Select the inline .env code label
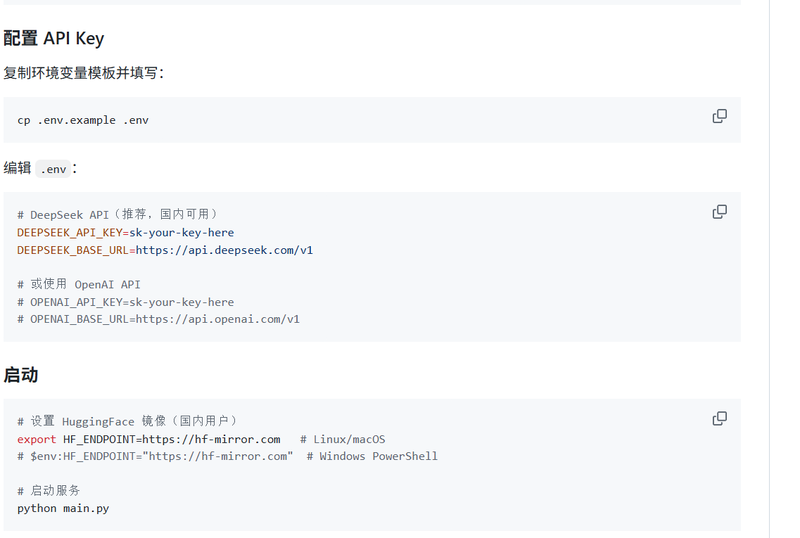Image resolution: width=800 pixels, height=538 pixels. (53, 169)
